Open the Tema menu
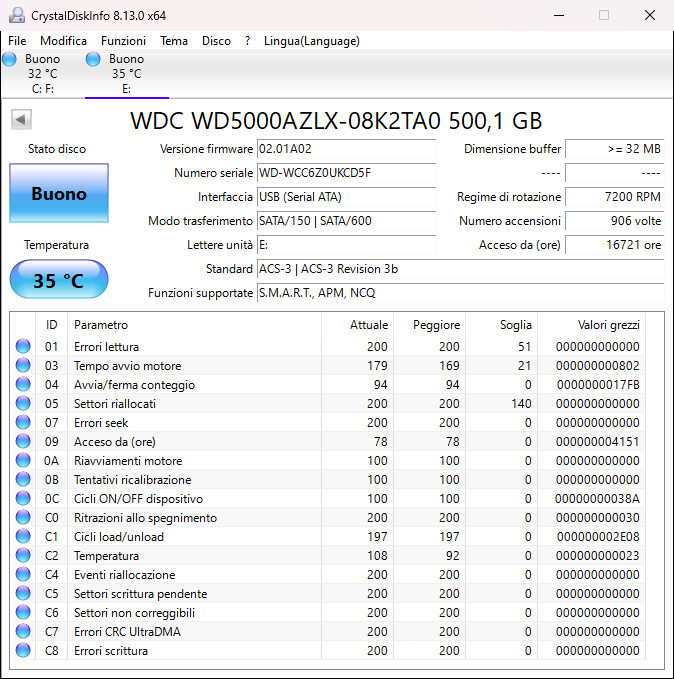The height and width of the screenshot is (679, 674). coord(174,41)
